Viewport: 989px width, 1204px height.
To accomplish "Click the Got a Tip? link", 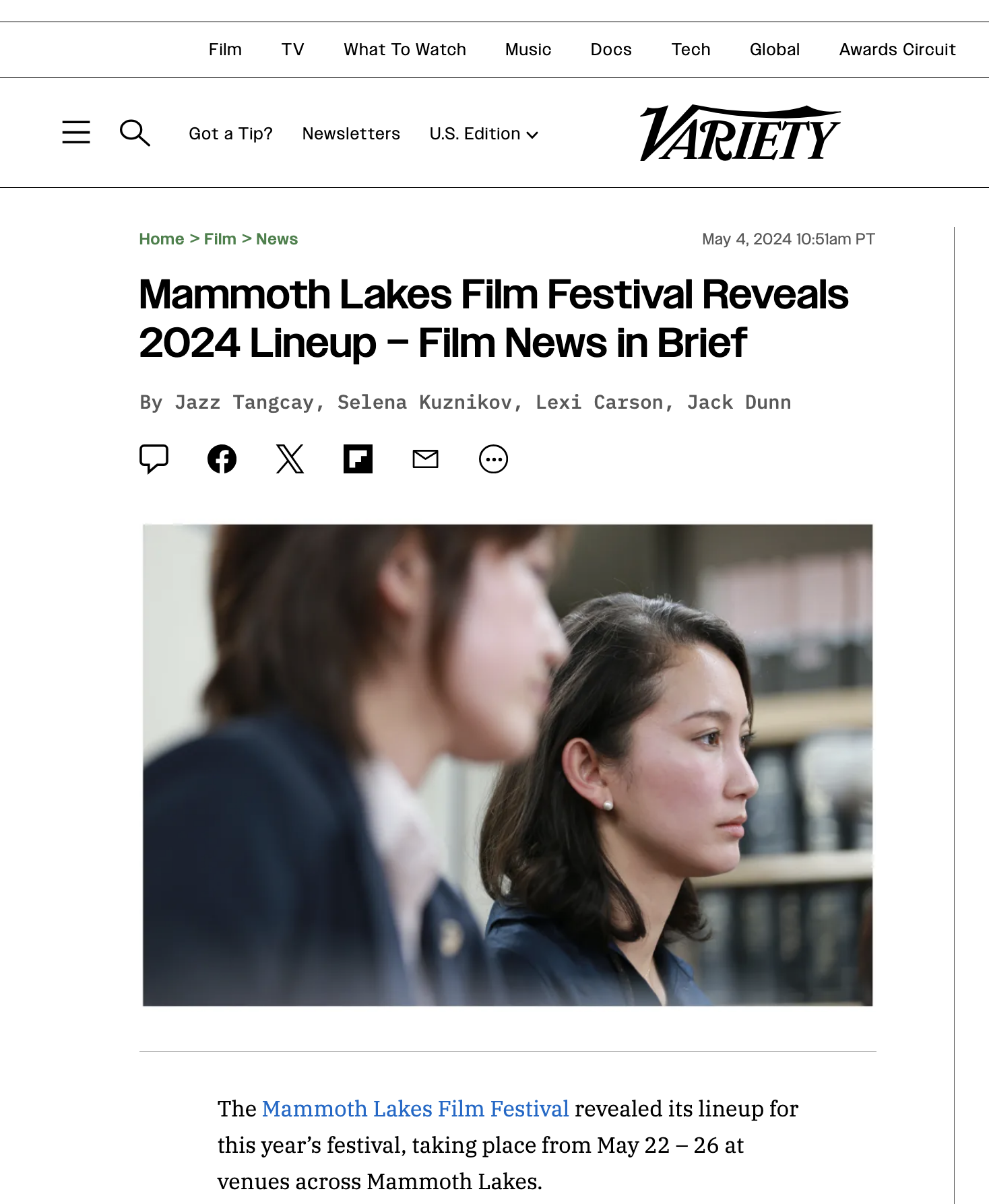I will (230, 133).
